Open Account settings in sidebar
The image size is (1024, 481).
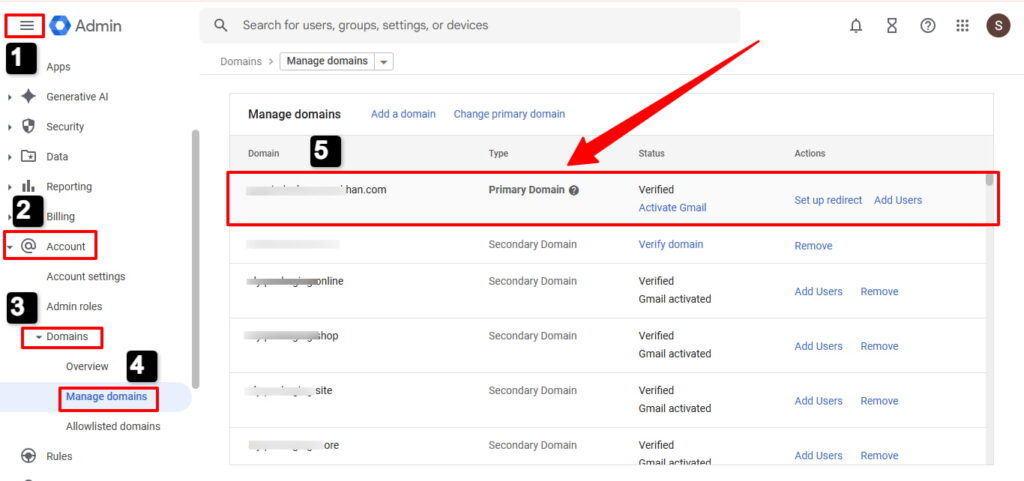click(x=86, y=276)
